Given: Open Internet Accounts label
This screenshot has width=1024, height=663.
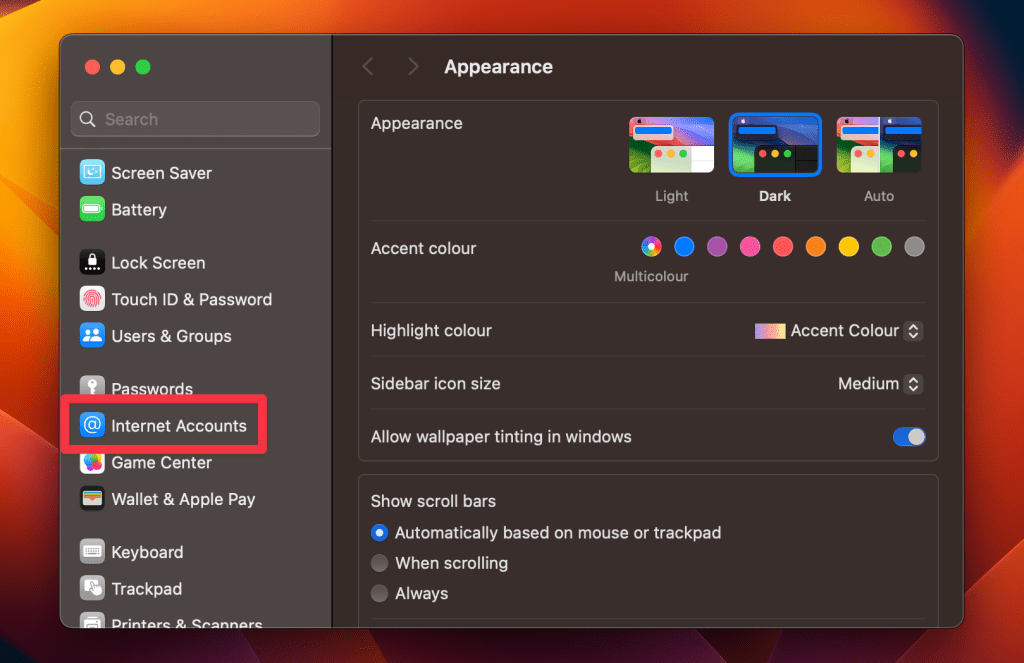Looking at the screenshot, I should (179, 426).
